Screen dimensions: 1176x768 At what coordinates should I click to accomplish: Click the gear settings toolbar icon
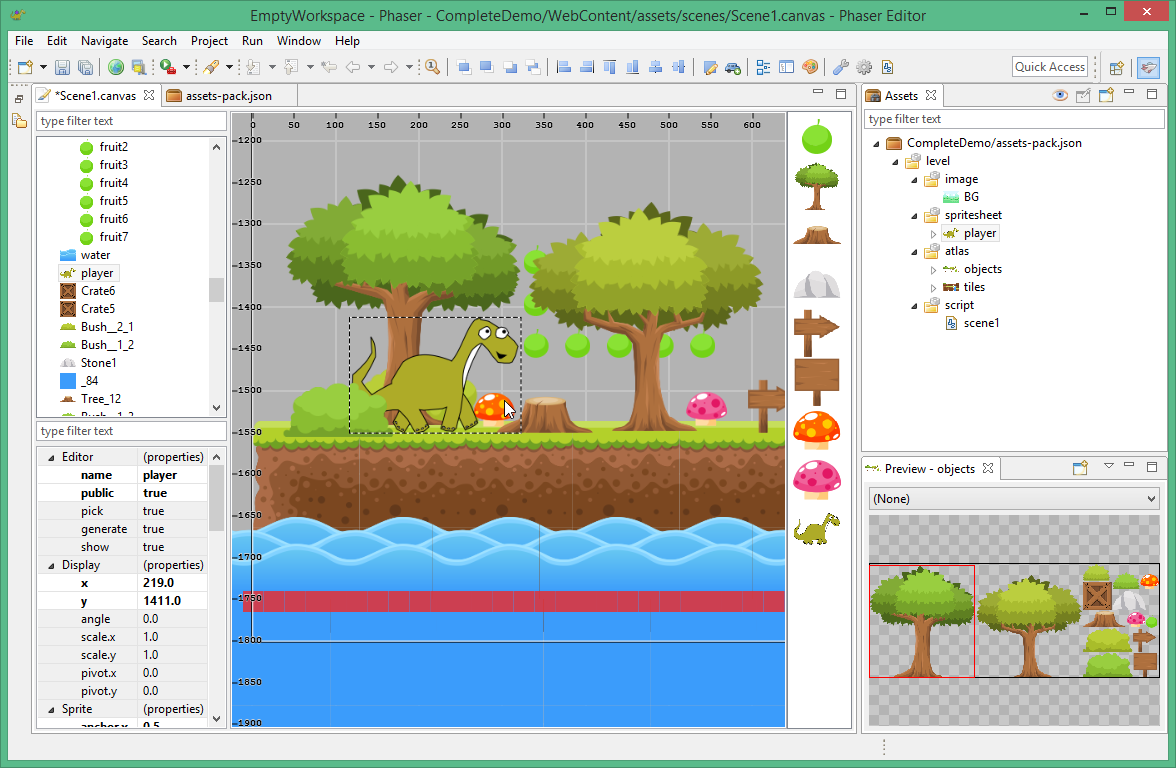tap(864, 68)
